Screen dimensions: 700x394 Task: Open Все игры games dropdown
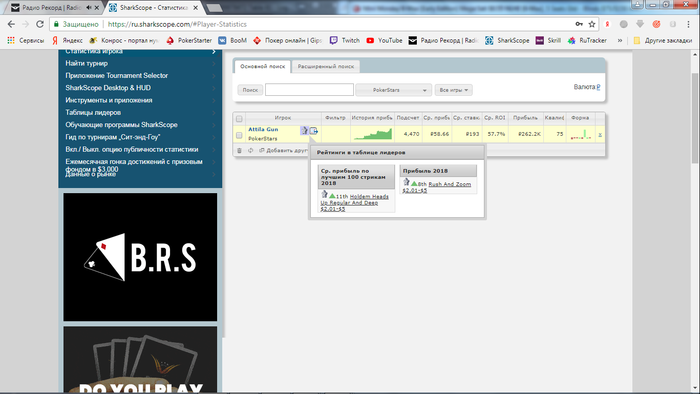[x=454, y=90]
